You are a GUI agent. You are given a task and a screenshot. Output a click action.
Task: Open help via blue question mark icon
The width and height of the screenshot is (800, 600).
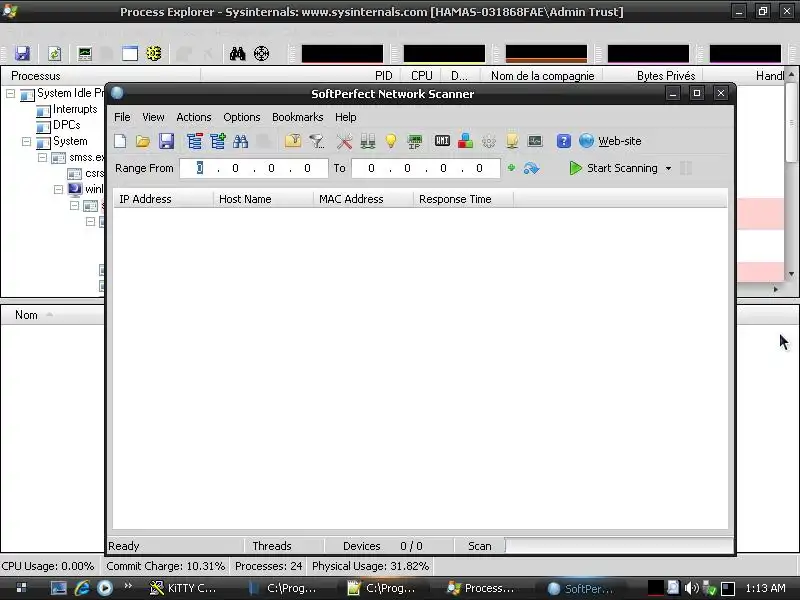[563, 141]
